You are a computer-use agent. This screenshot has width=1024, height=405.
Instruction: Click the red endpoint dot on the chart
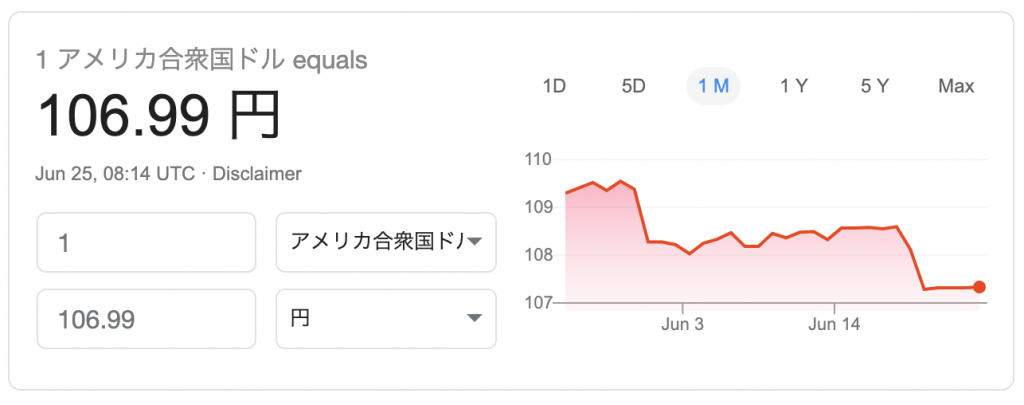[x=978, y=287]
